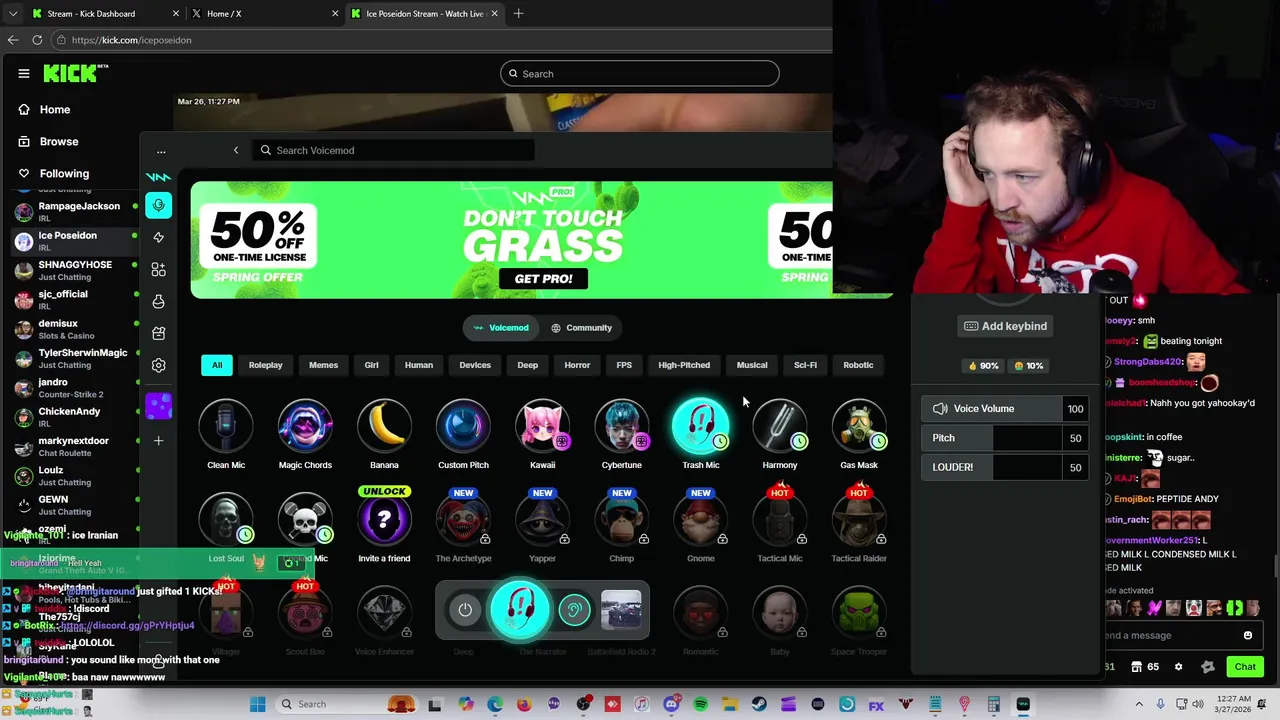Click the purple profile avatar in Voicemod sidebar
The image size is (1280, 720).
coord(158,405)
